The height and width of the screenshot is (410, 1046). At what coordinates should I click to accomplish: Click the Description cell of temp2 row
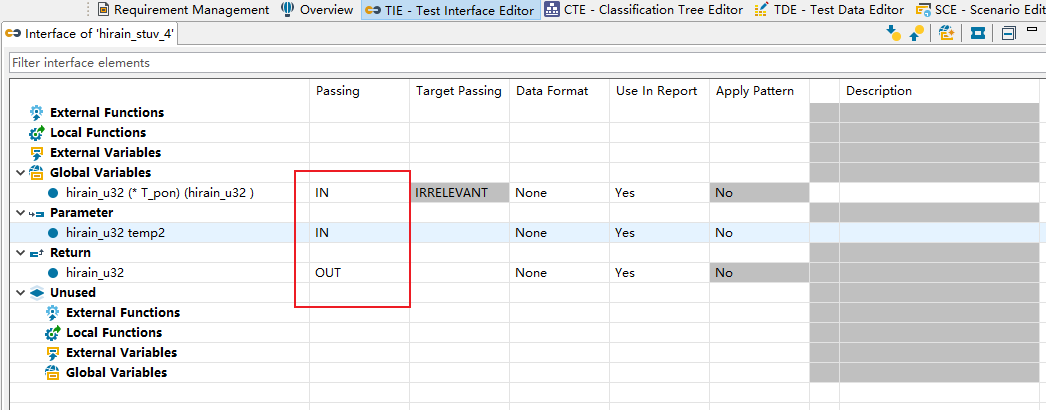coord(939,233)
